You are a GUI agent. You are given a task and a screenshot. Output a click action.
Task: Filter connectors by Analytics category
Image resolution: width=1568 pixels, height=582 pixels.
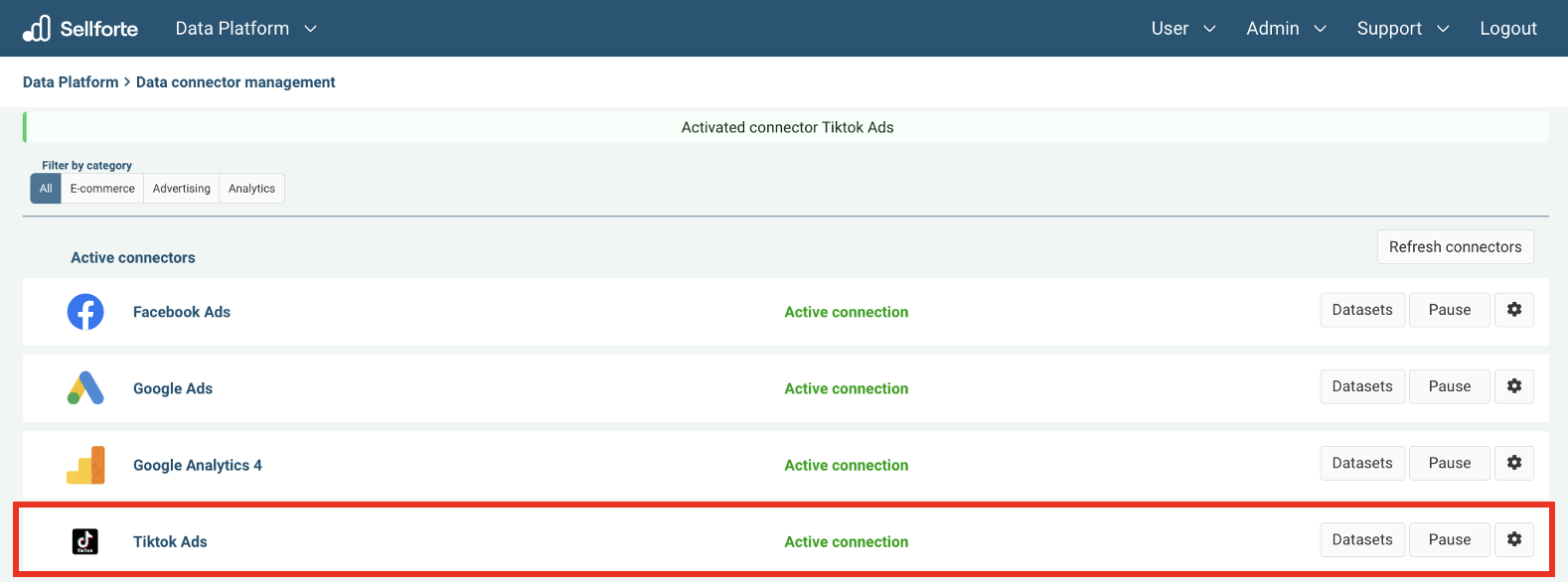tap(251, 189)
